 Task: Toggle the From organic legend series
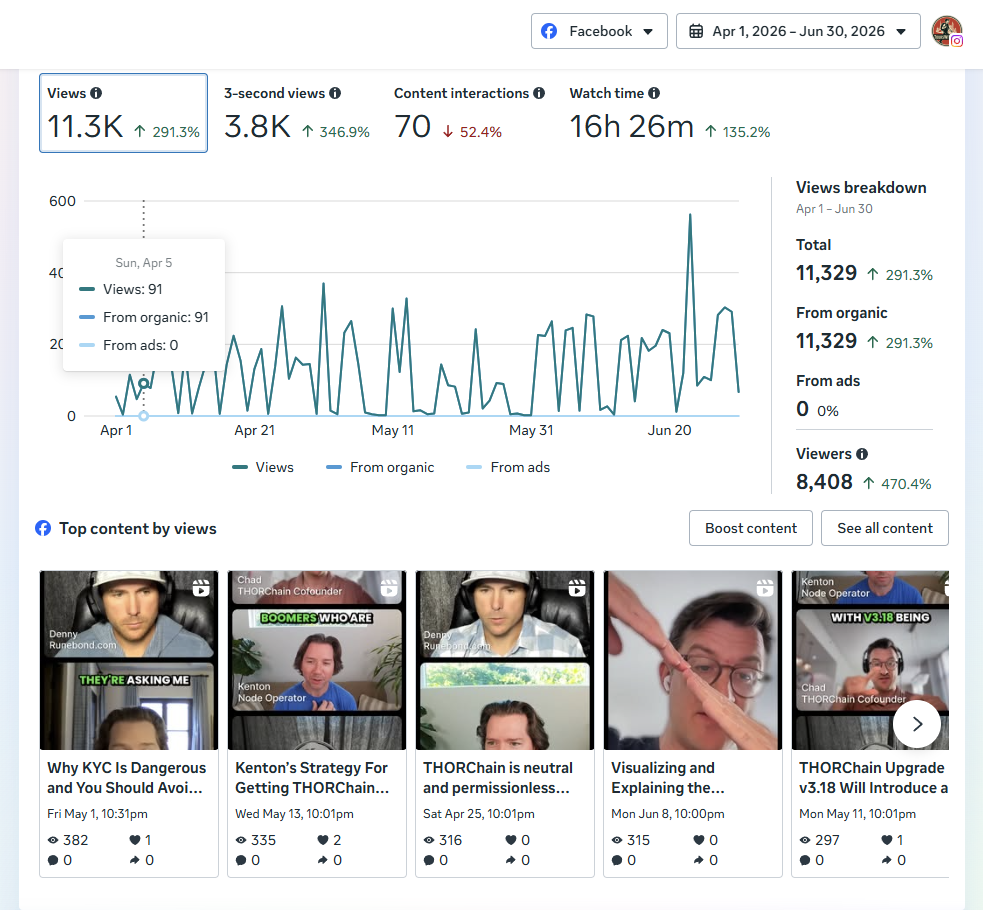pyautogui.click(x=380, y=467)
